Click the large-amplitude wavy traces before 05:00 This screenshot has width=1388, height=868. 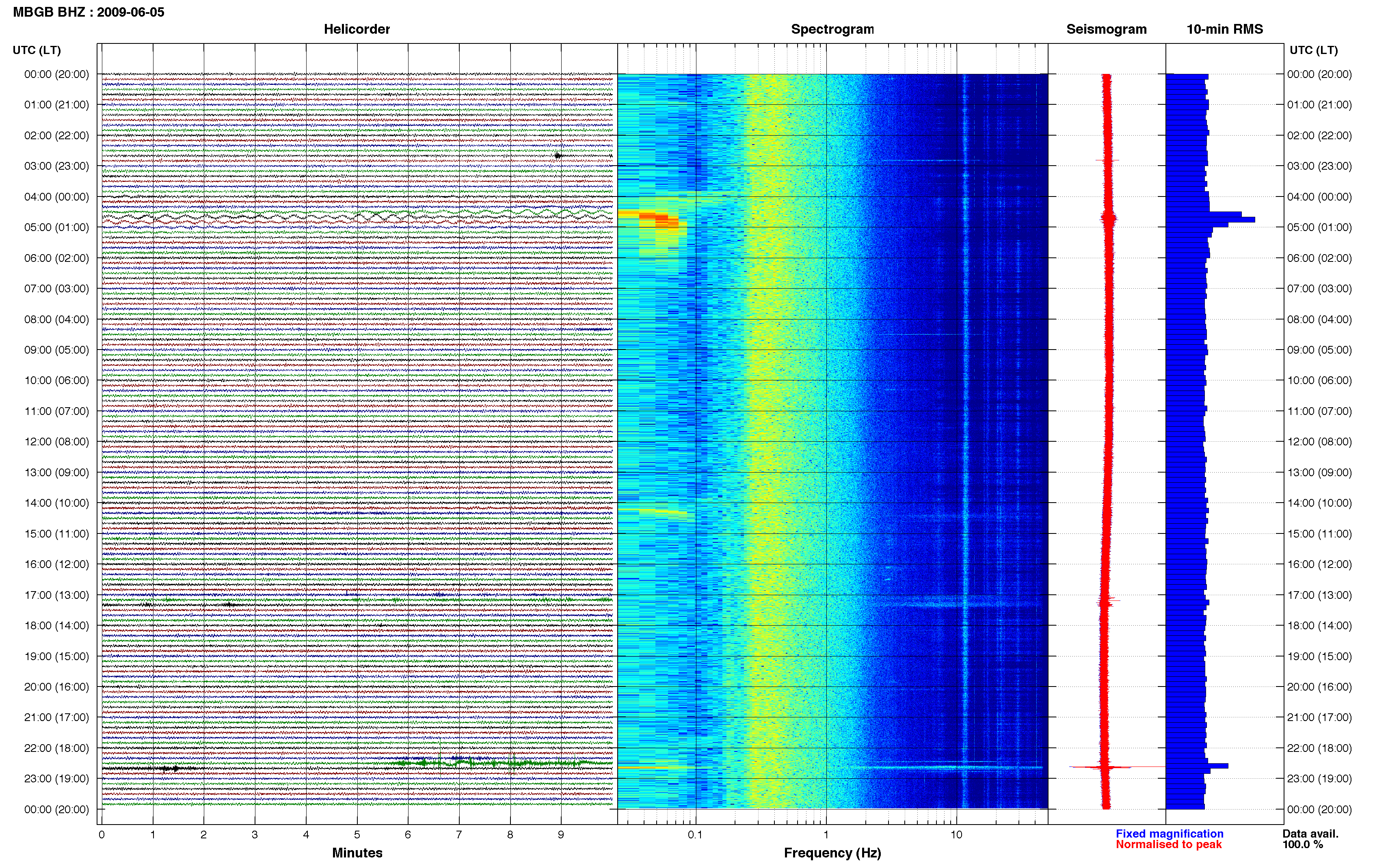pyautogui.click(x=357, y=216)
